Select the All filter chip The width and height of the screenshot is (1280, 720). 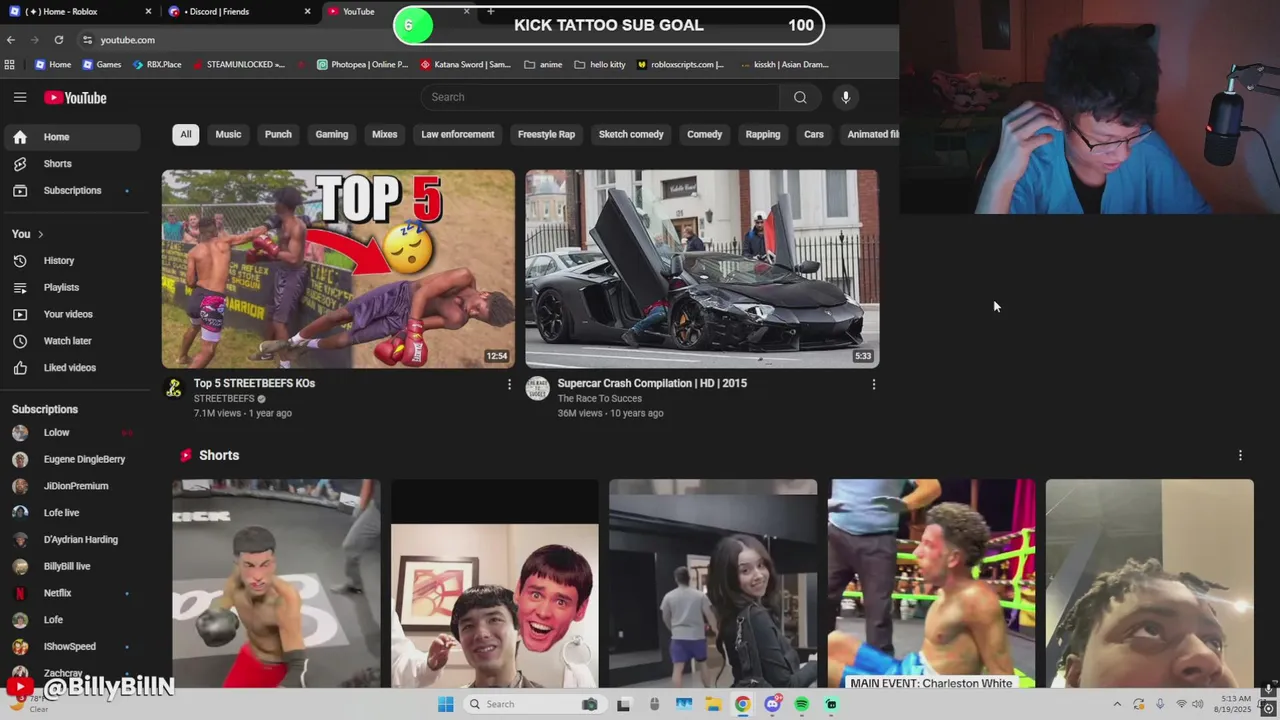[x=185, y=134]
